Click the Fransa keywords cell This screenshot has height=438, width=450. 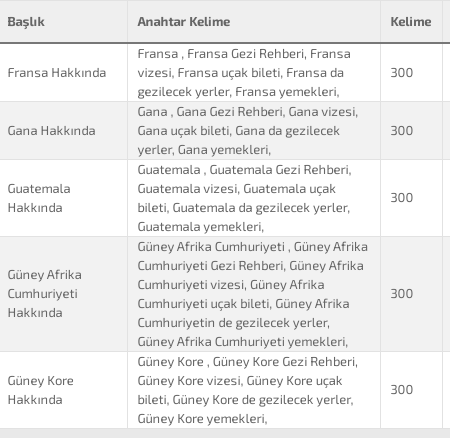(x=254, y=73)
